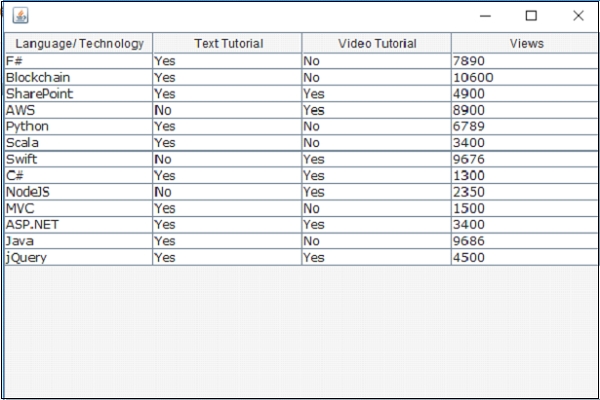Minimize the table window

click(485, 16)
